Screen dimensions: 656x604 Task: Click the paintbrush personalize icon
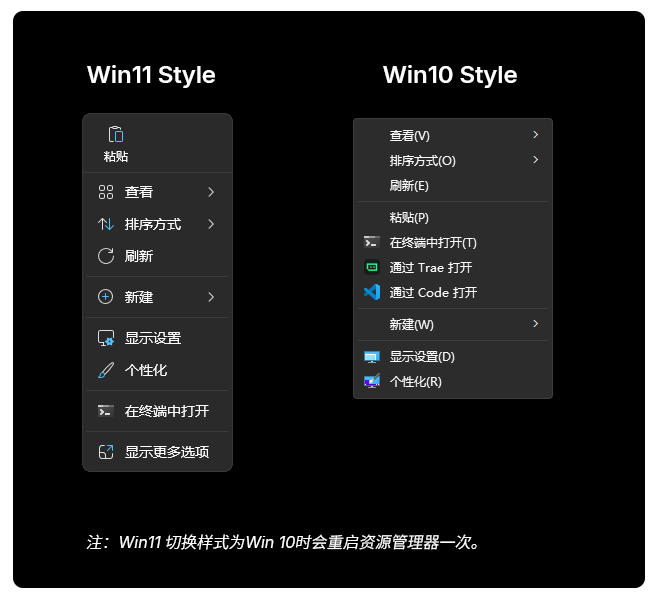point(106,370)
